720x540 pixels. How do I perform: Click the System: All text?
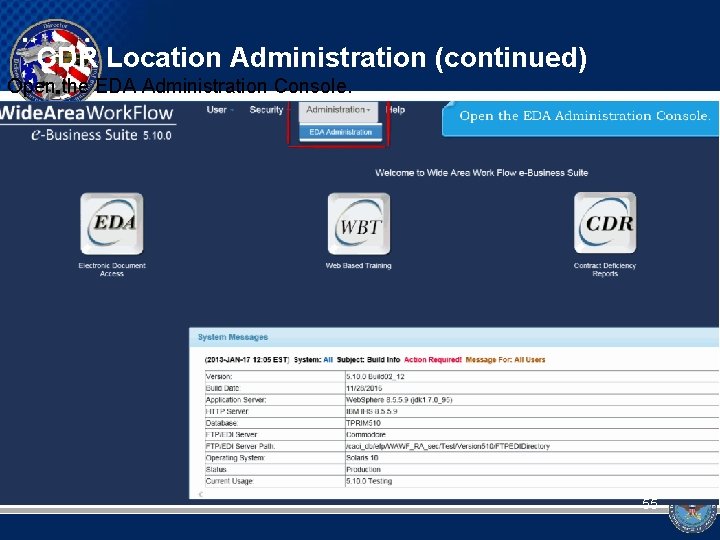[313, 360]
